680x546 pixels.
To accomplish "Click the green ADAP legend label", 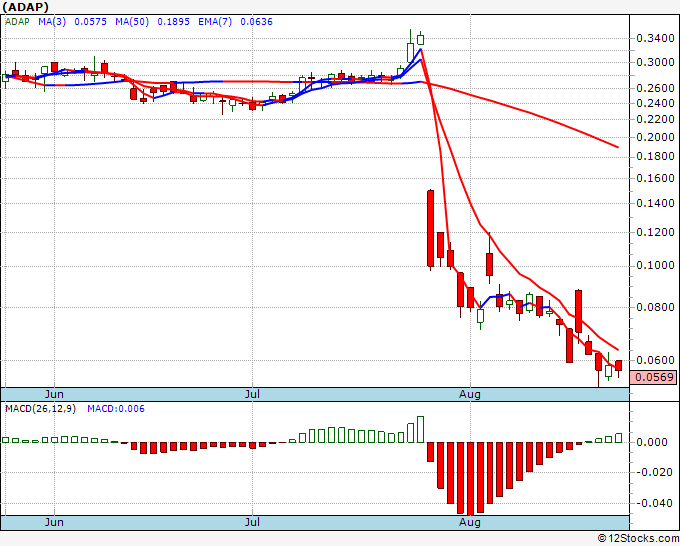I will pos(17,21).
